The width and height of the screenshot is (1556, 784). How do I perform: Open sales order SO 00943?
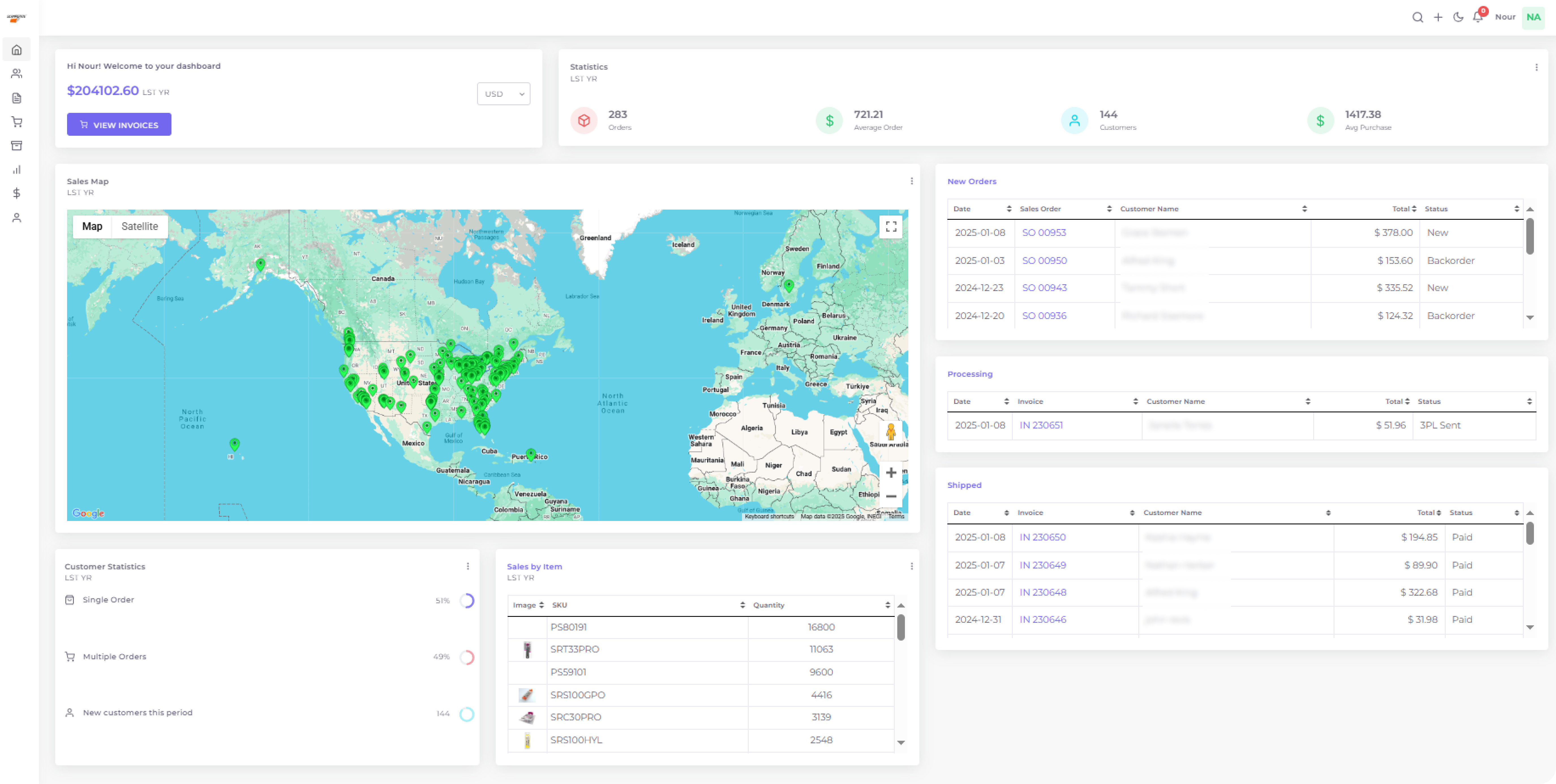pyautogui.click(x=1044, y=288)
